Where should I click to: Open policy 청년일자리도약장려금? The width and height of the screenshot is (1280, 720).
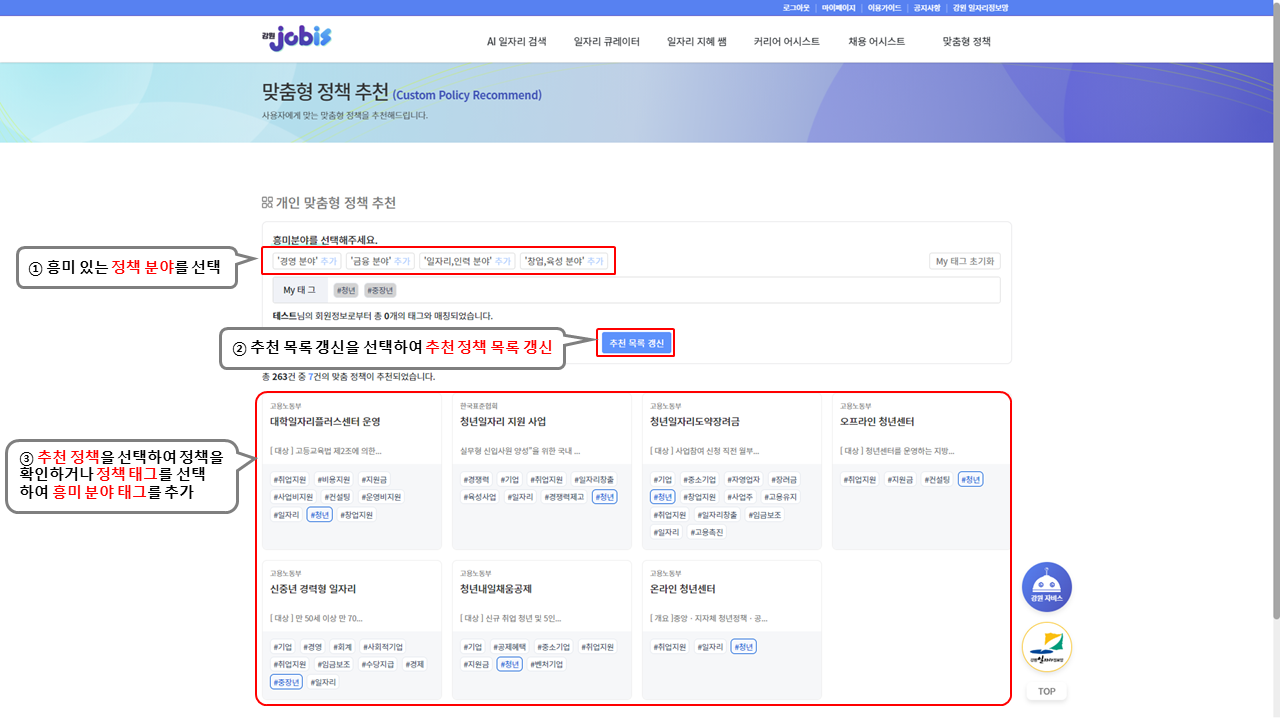point(695,422)
